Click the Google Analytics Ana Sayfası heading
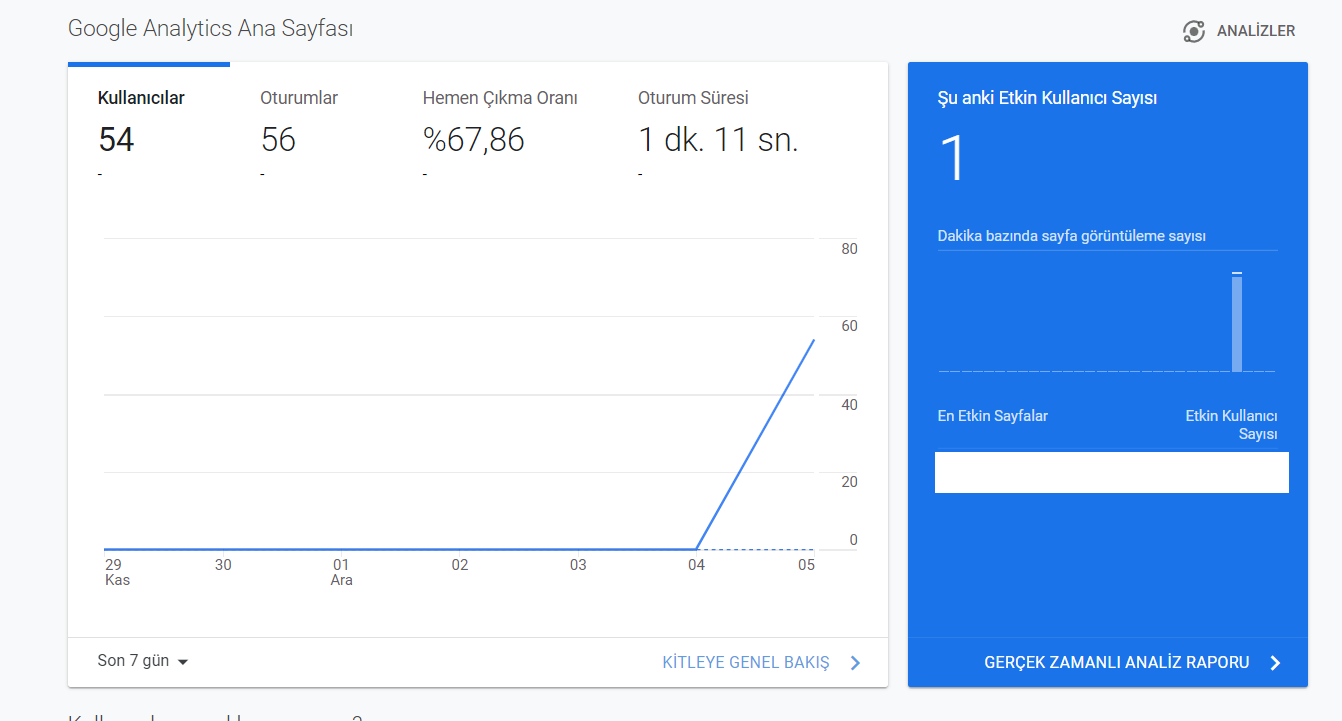 pyautogui.click(x=210, y=28)
